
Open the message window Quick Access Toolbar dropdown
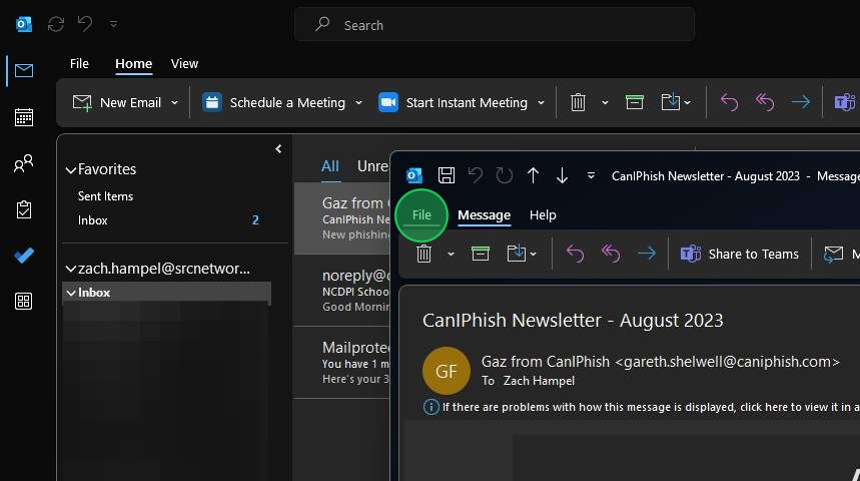[x=591, y=176]
